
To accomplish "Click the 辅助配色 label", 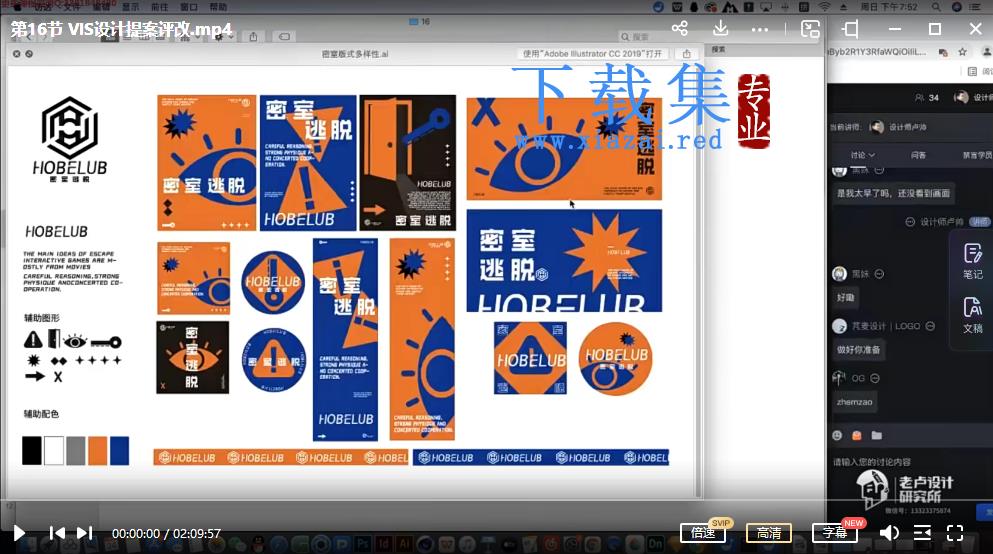I will coord(42,414).
